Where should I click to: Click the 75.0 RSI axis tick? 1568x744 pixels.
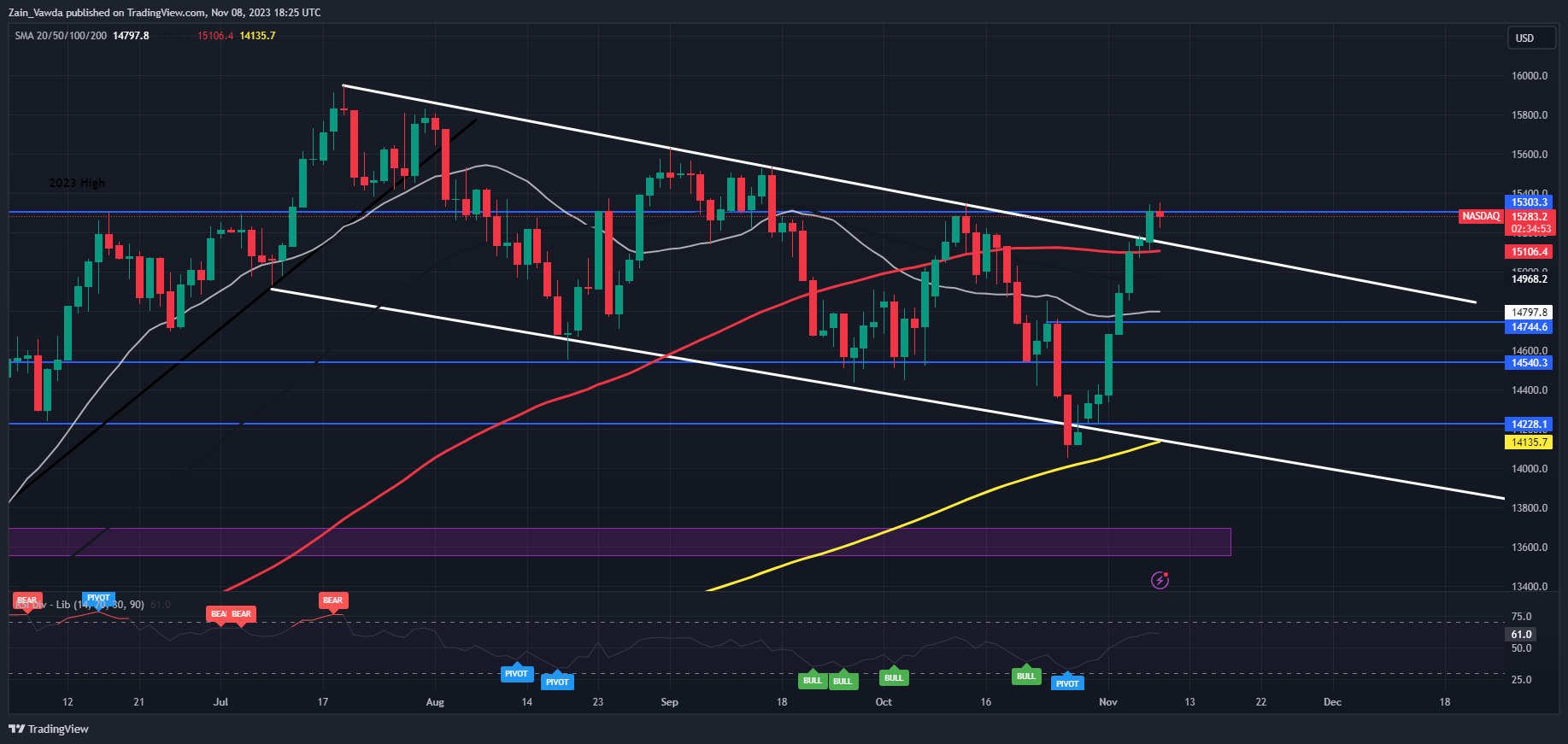tap(1521, 617)
